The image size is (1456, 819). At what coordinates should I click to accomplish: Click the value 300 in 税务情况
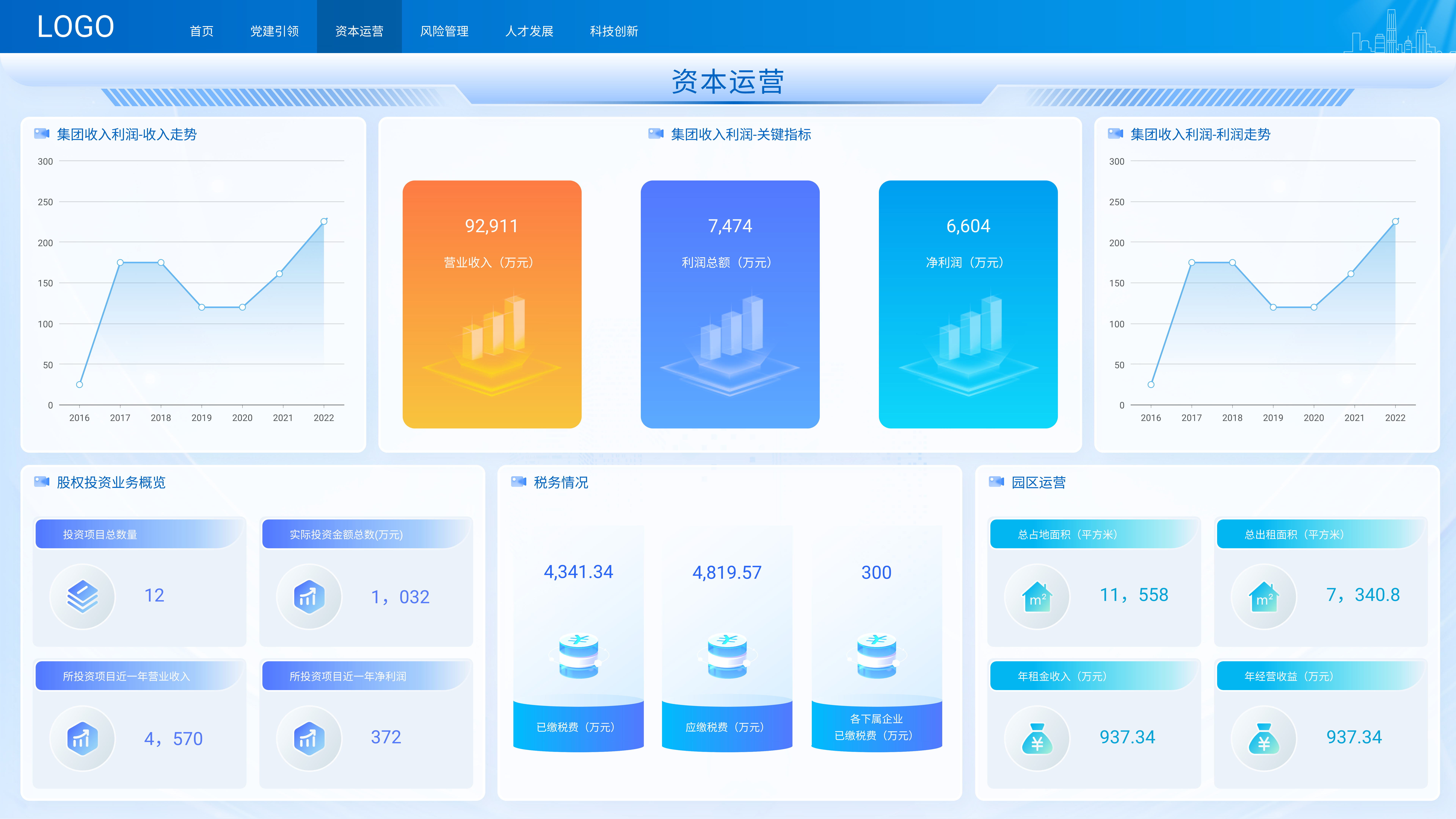coord(877,573)
